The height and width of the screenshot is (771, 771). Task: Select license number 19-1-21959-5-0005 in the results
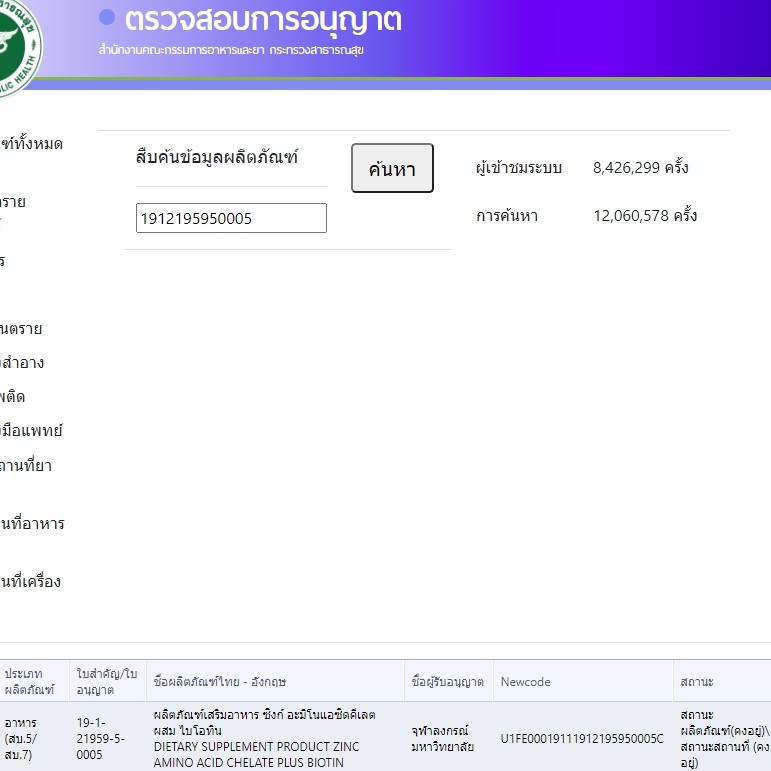[101, 738]
